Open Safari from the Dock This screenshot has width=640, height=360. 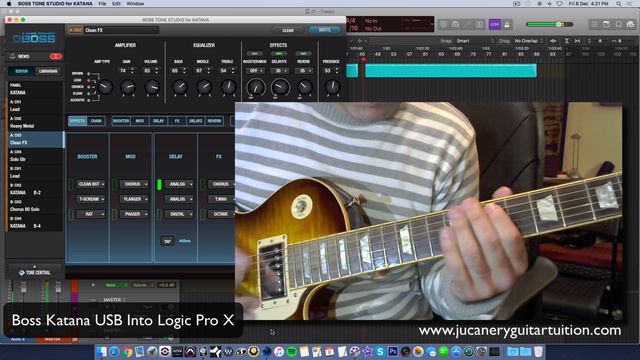[114, 351]
